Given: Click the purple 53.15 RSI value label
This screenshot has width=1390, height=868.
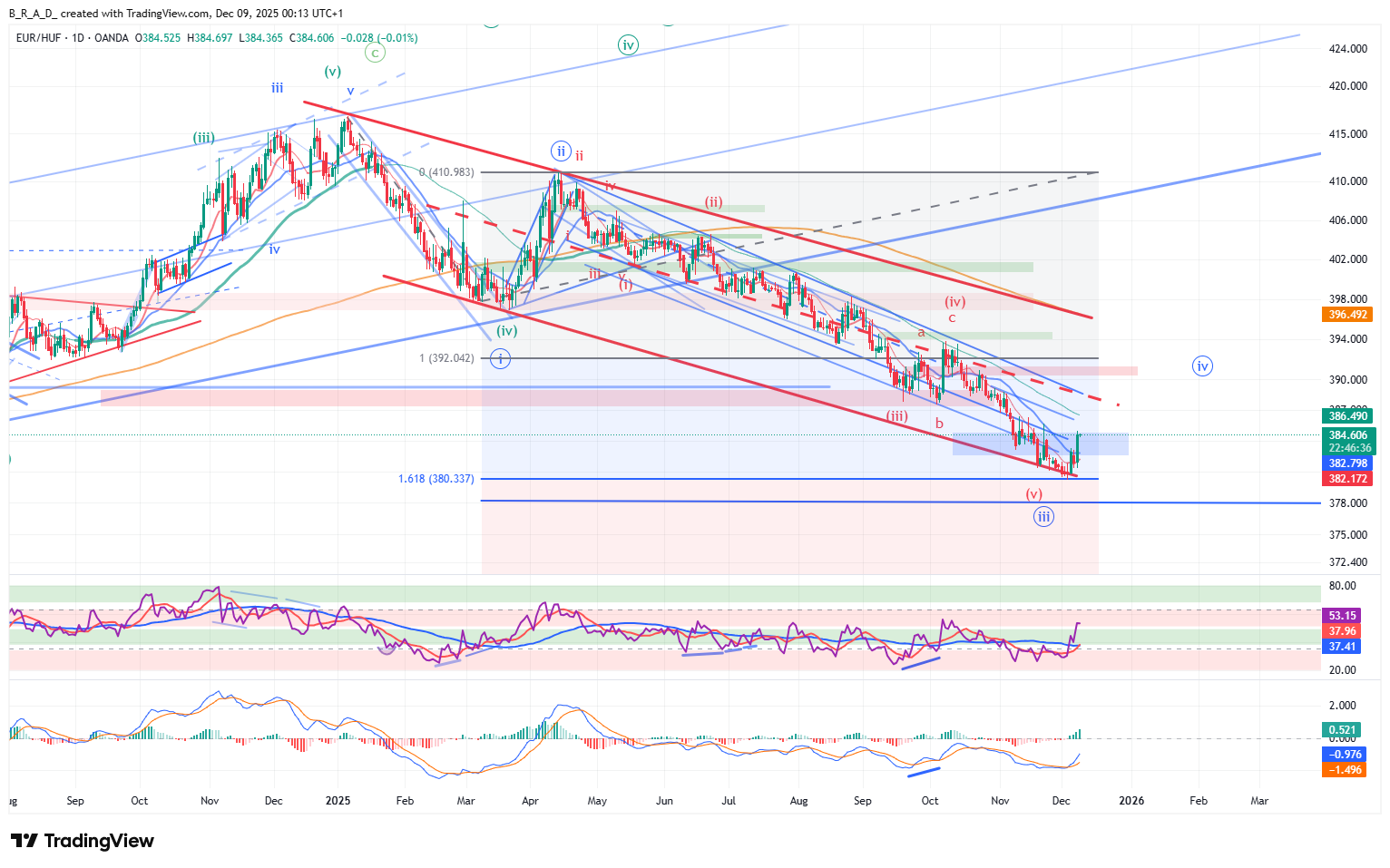Looking at the screenshot, I should [1342, 616].
